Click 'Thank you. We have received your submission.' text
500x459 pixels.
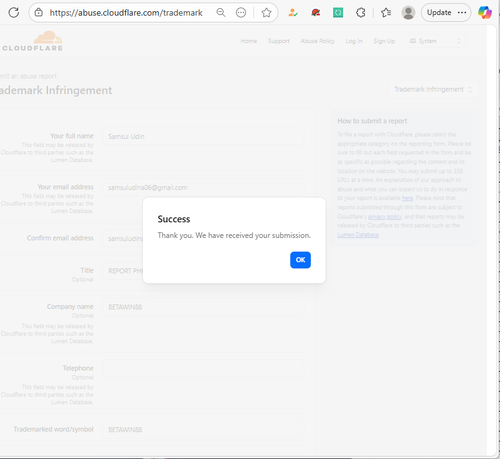tap(234, 236)
